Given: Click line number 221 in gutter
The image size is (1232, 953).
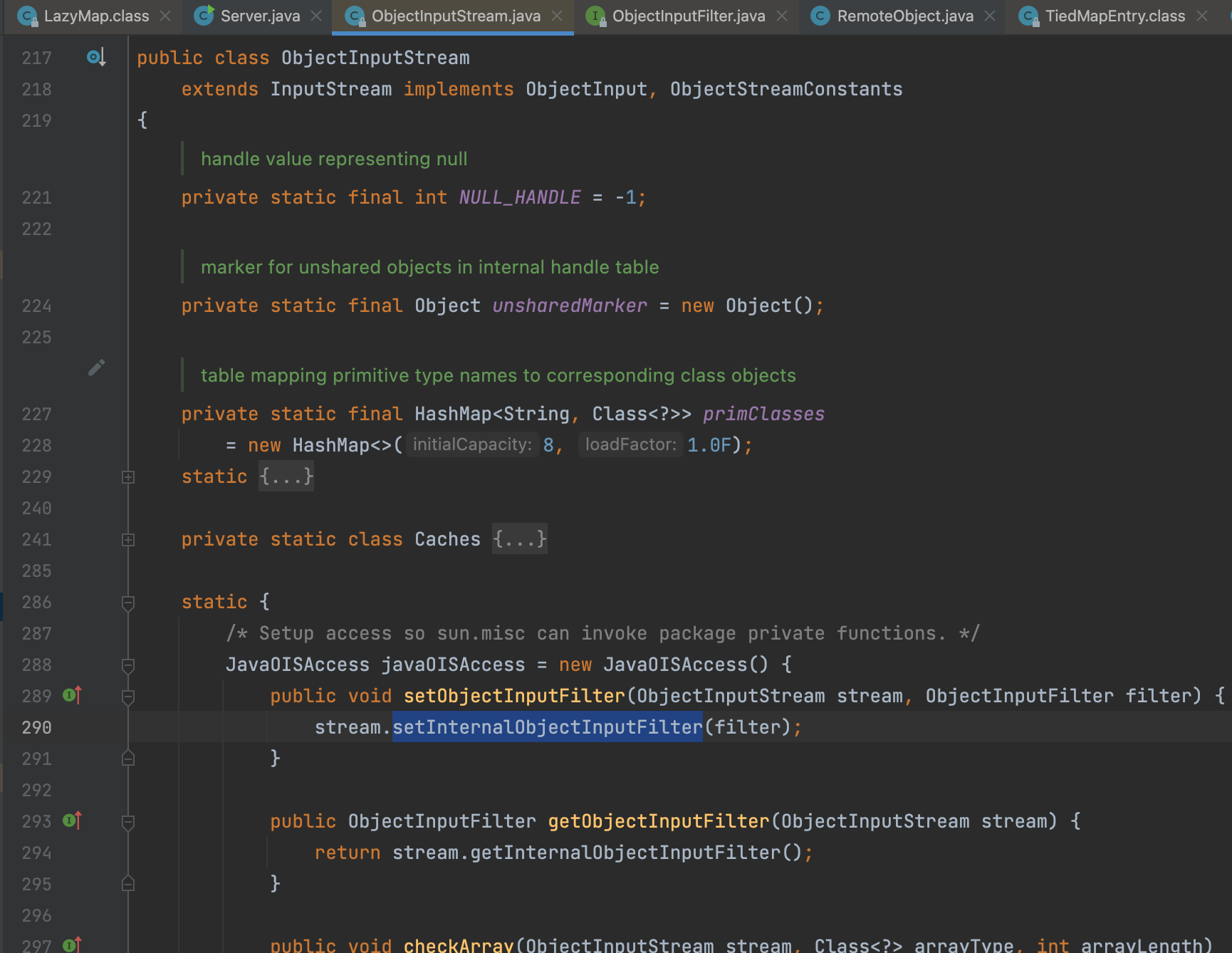Looking at the screenshot, I should [x=36, y=197].
